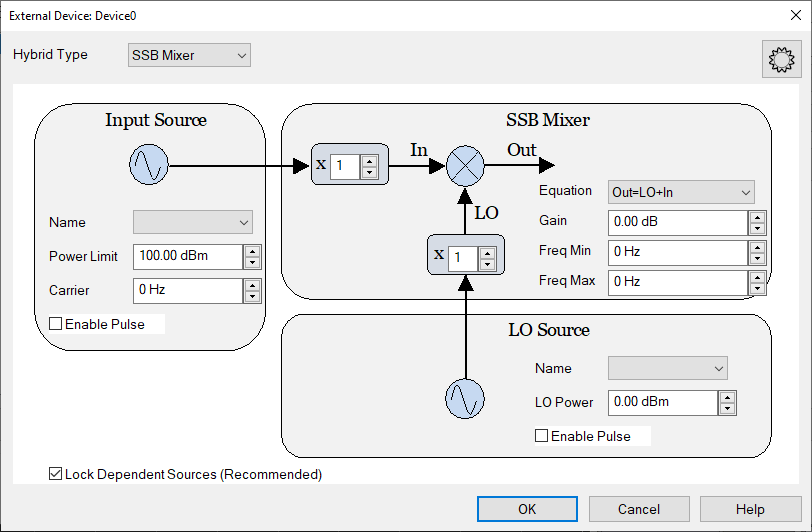
Task: Enable Pulse for the LO Source
Action: click(541, 436)
